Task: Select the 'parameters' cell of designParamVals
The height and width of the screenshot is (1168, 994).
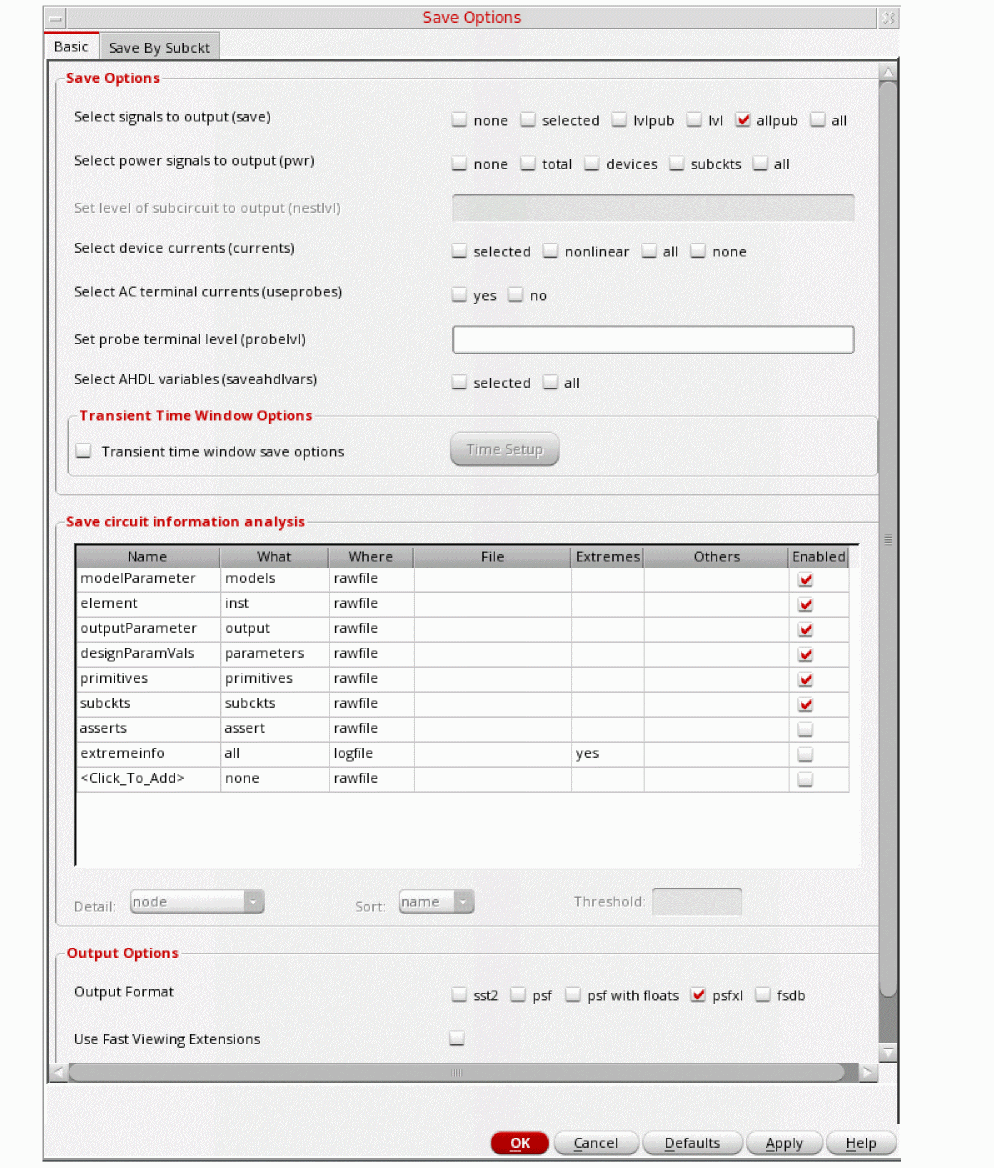Action: pyautogui.click(x=274, y=653)
